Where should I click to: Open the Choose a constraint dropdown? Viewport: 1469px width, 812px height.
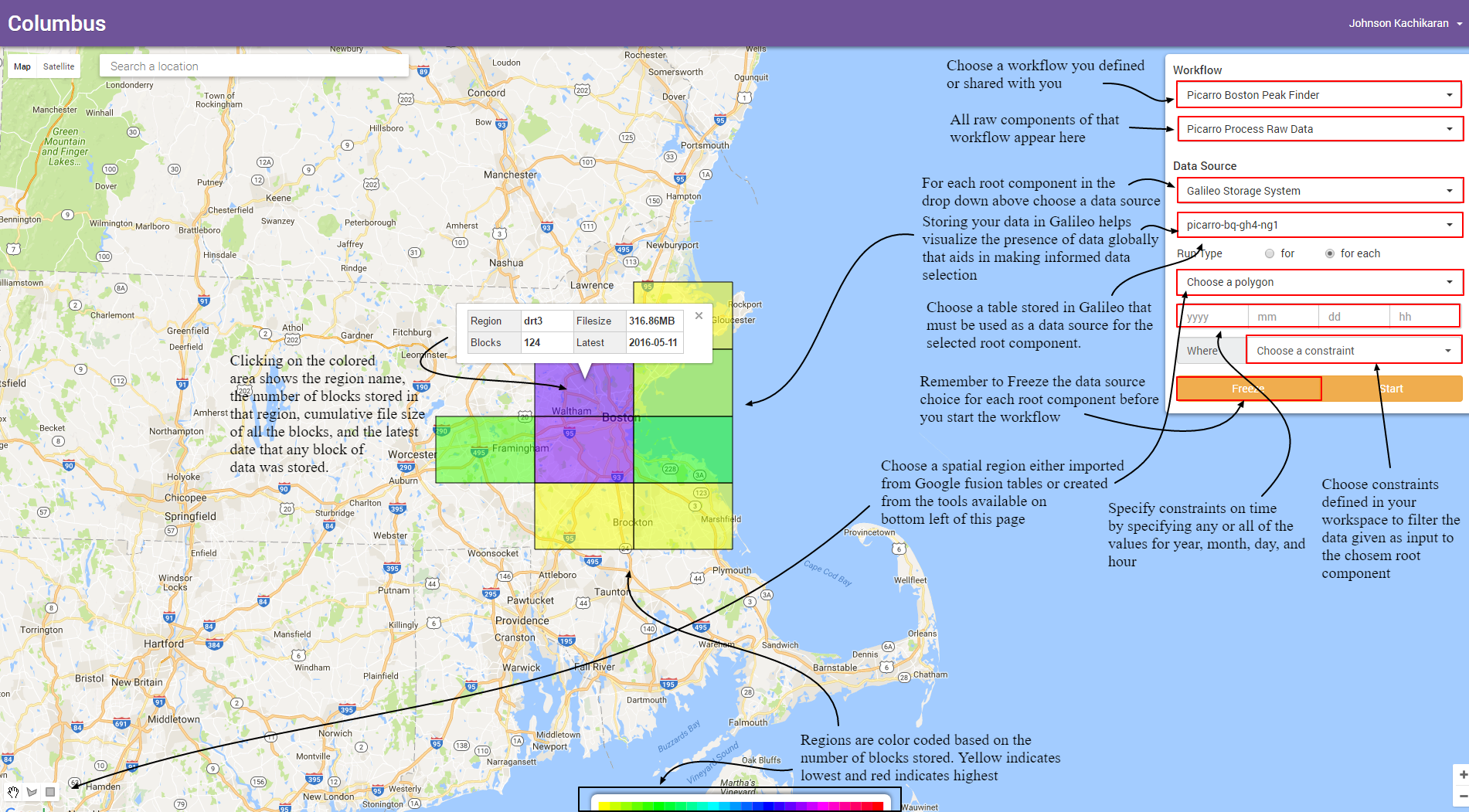coord(1354,351)
